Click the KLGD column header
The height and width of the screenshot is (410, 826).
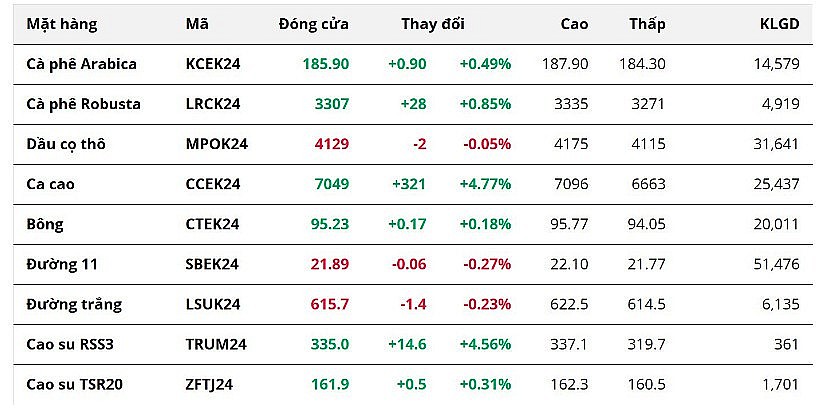(779, 23)
